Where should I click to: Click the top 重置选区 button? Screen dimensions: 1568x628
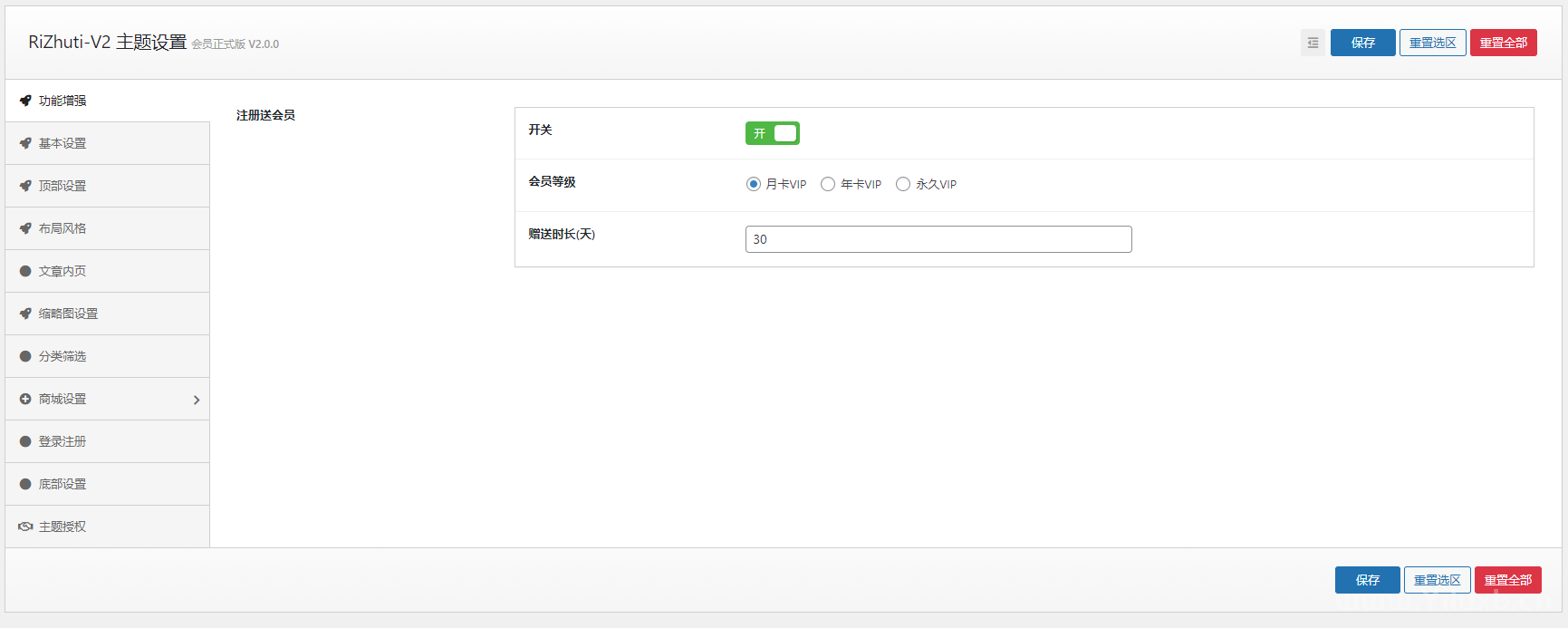(x=1432, y=43)
